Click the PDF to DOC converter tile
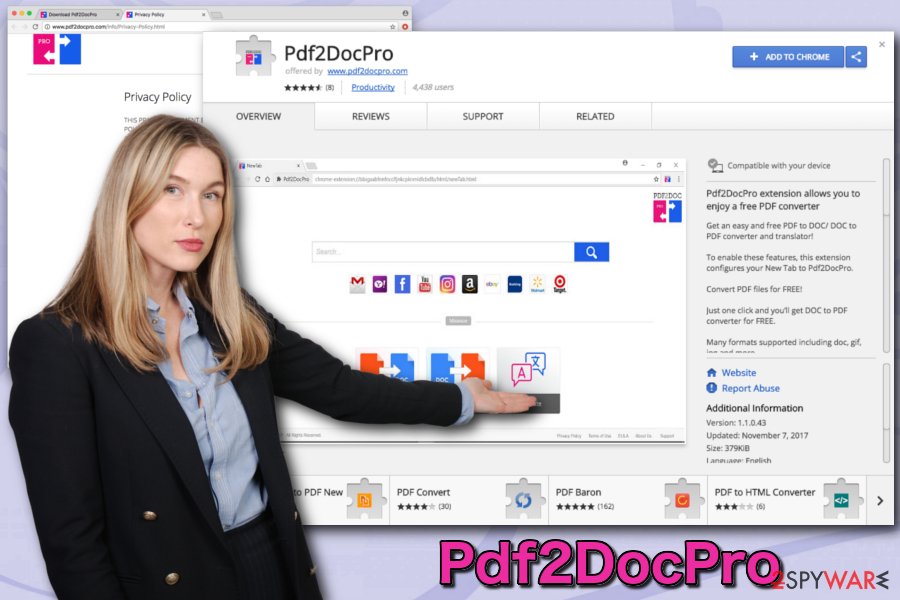This screenshot has width=900, height=600. point(387,367)
